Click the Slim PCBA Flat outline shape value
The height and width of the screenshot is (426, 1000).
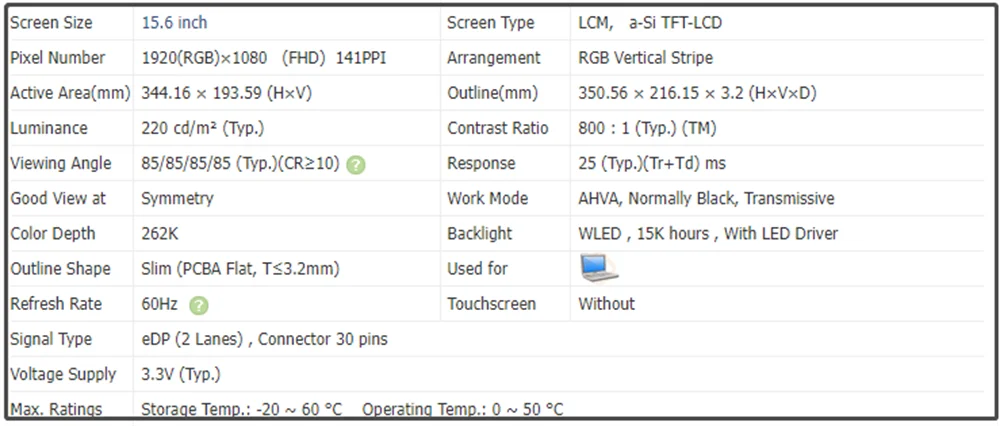tap(240, 269)
